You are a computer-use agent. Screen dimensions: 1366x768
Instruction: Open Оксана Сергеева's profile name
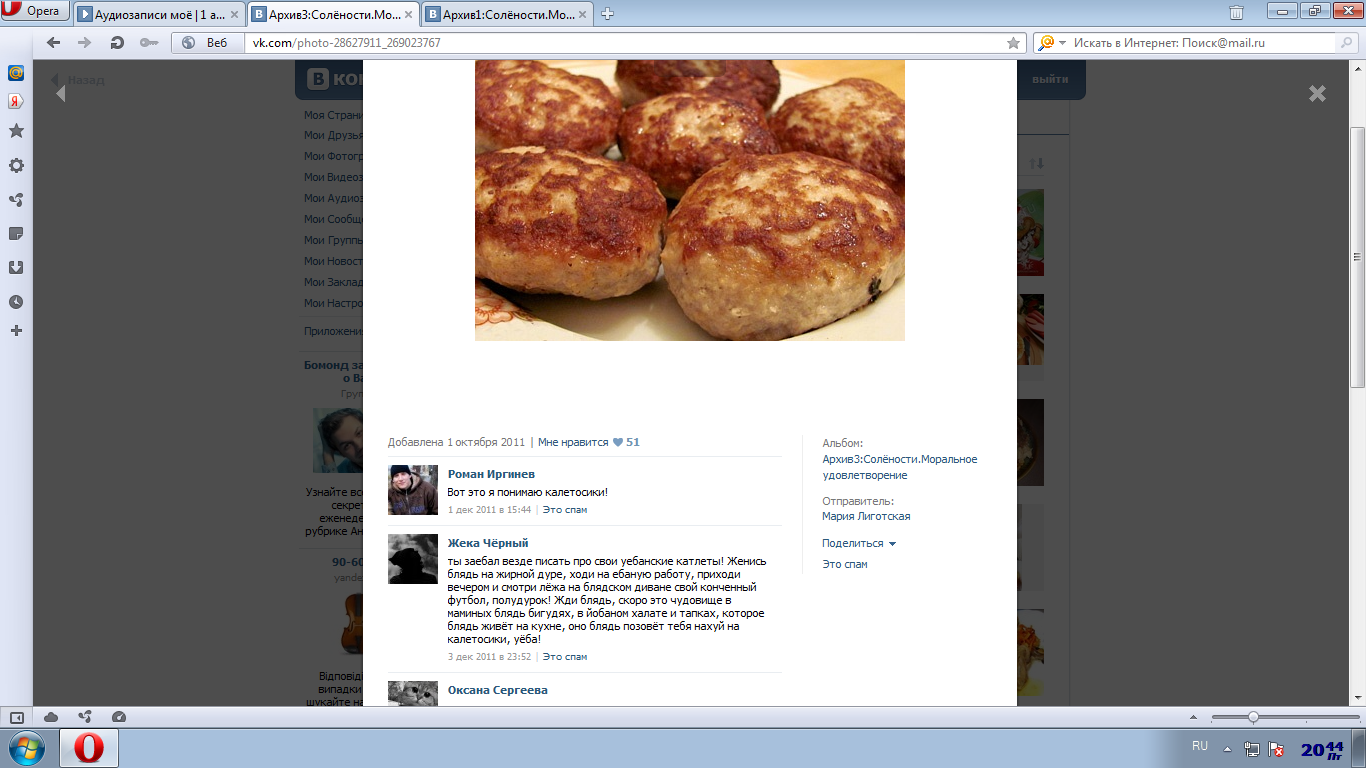pos(498,690)
